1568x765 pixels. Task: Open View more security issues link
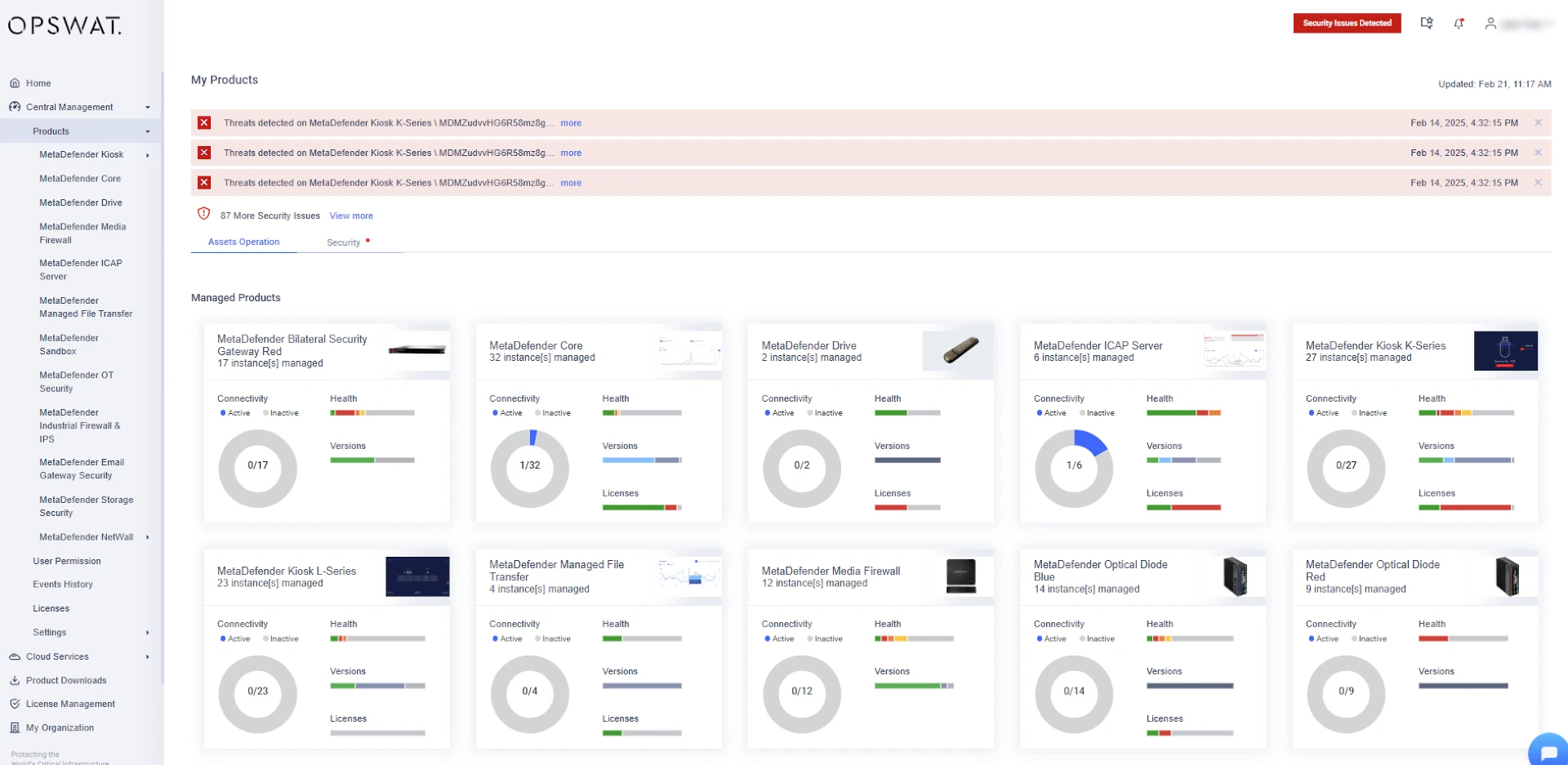pyautogui.click(x=351, y=216)
